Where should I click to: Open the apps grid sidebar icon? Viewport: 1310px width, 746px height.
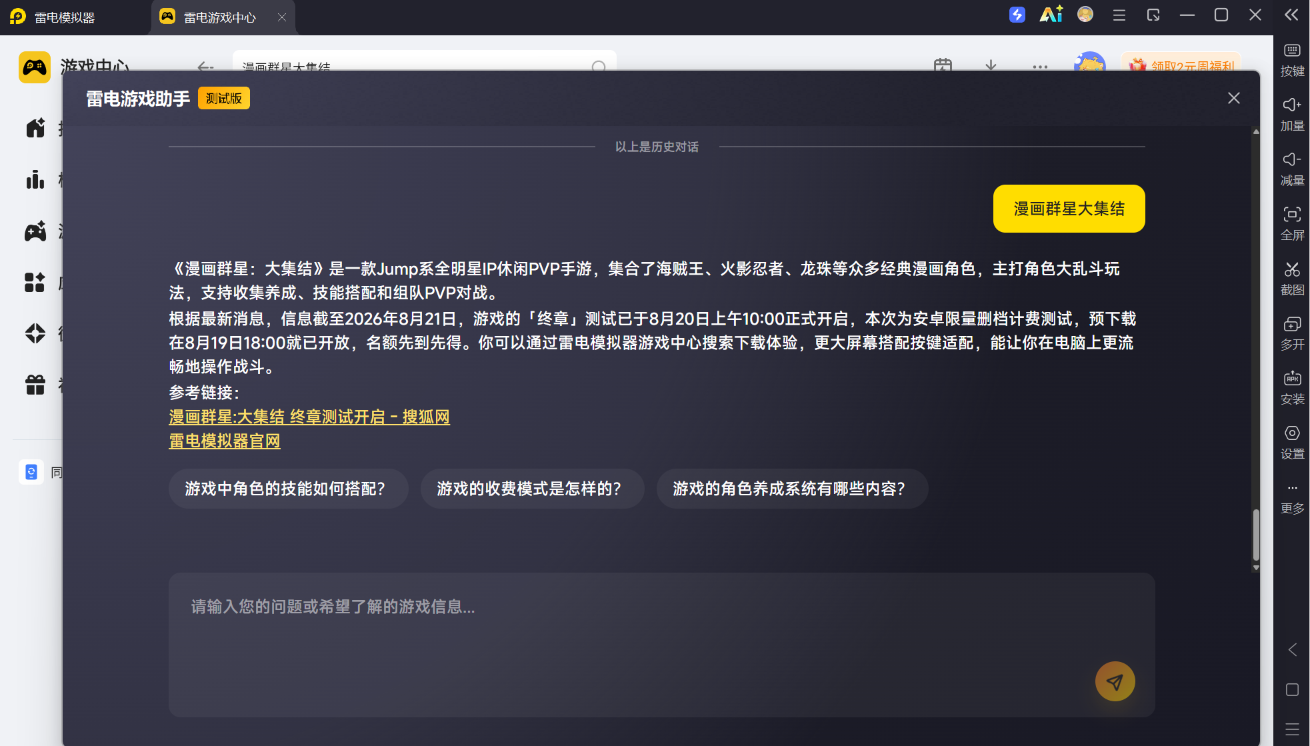36,282
